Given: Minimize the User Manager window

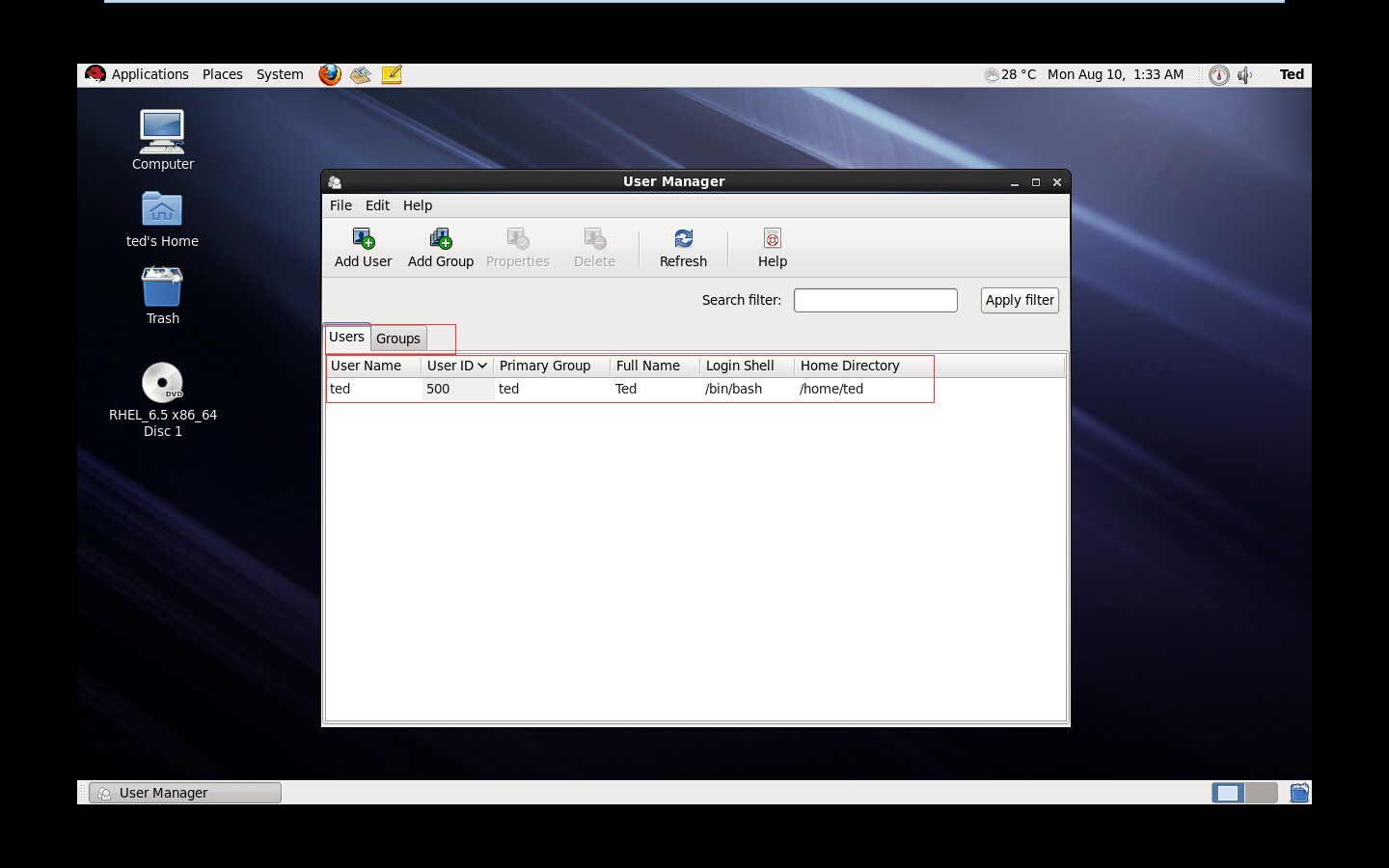Looking at the screenshot, I should pos(1015,182).
